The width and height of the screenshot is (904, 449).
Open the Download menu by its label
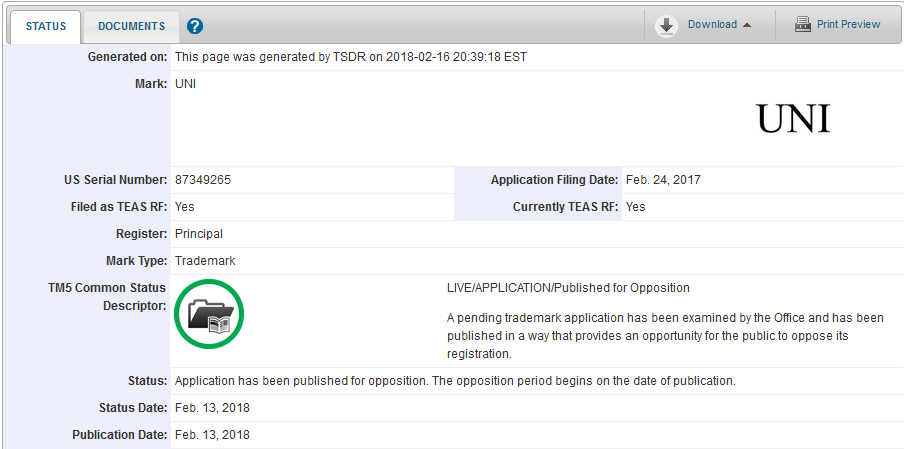click(x=712, y=24)
